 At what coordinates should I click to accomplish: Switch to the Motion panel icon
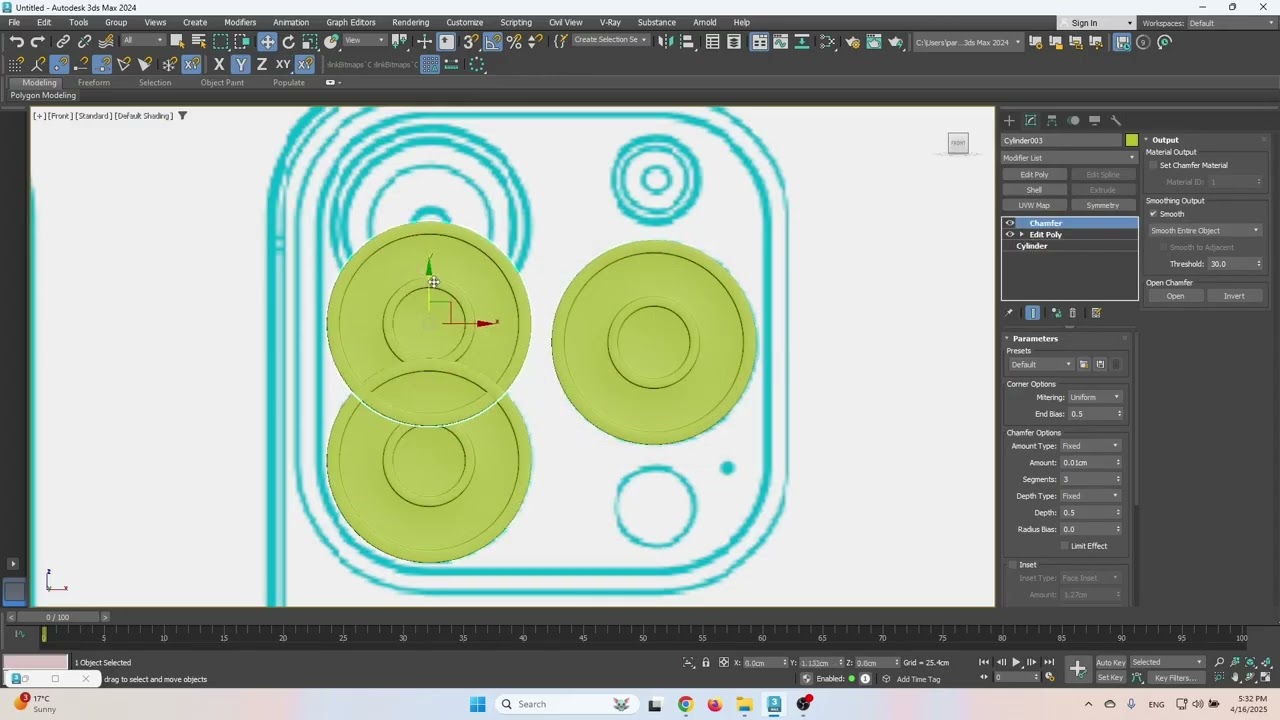point(1073,120)
